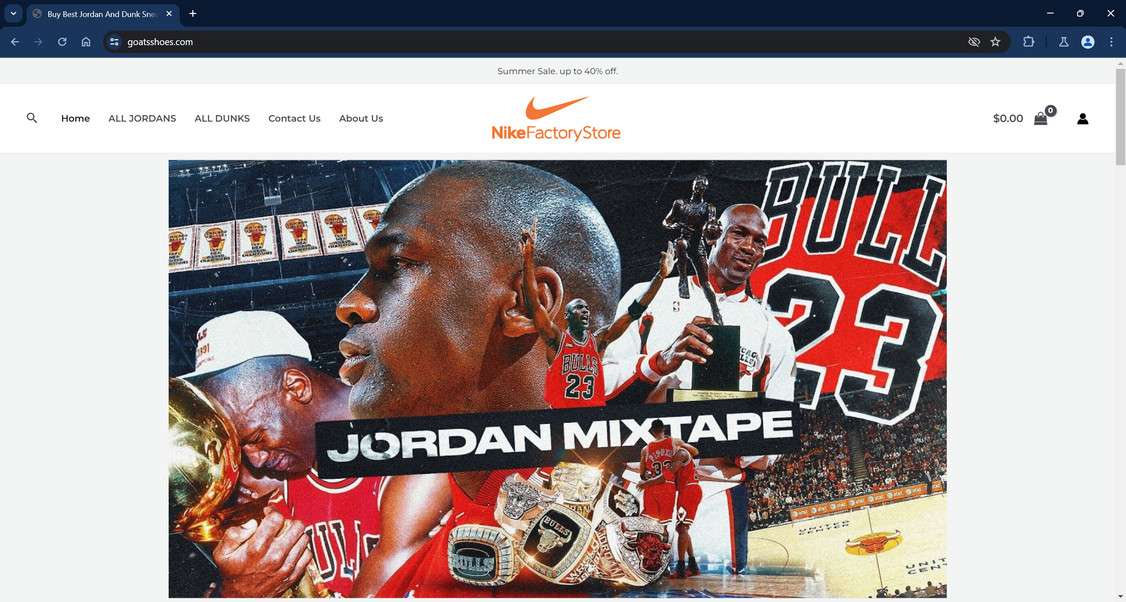Open the browser three-dot menu
Viewport: 1126px width, 602px height.
click(x=1111, y=42)
